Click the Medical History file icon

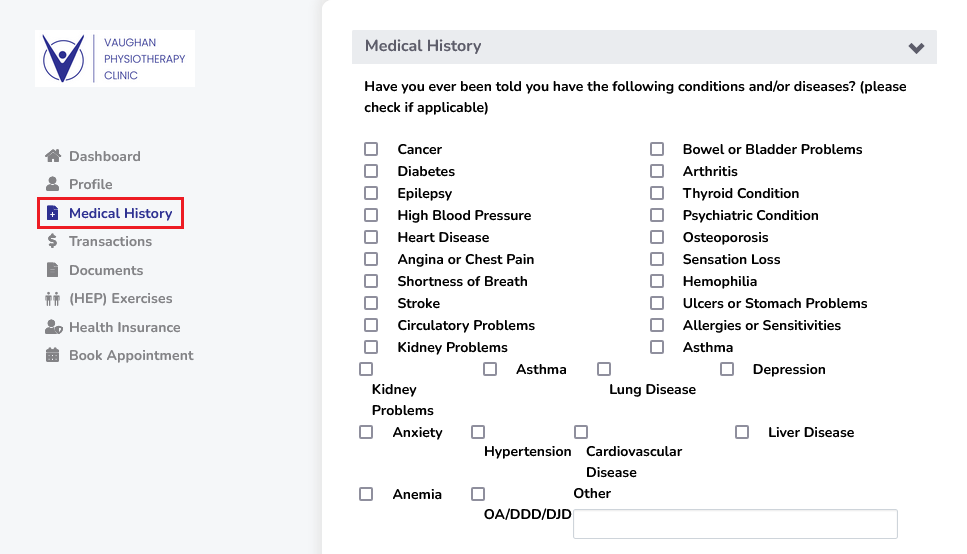tap(53, 213)
